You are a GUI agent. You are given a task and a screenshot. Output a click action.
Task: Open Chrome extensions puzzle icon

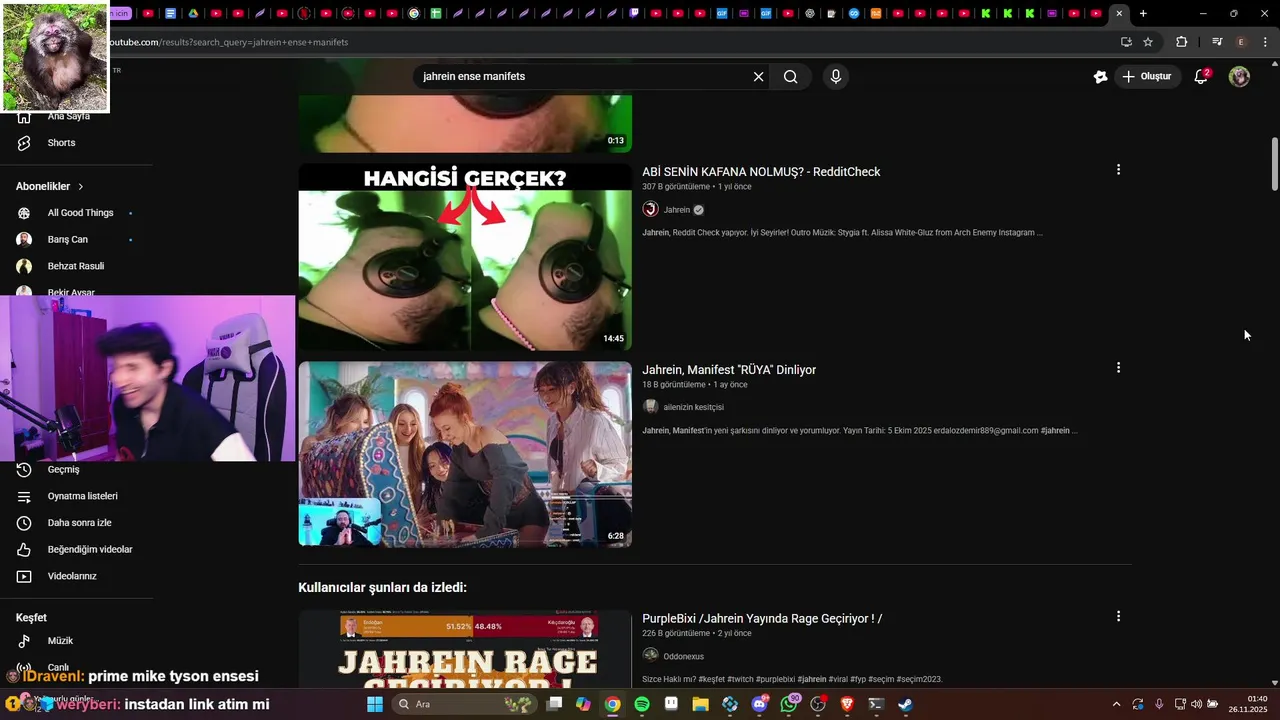(1181, 42)
